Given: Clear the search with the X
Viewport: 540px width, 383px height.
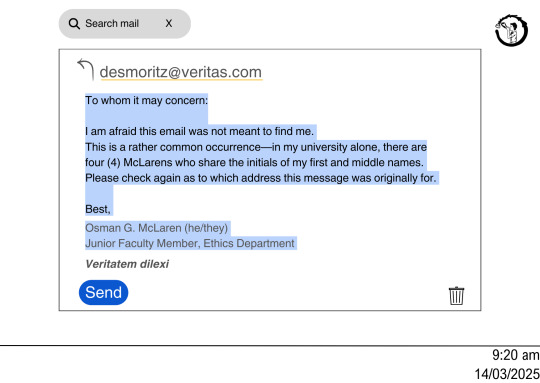Looking at the screenshot, I should (x=168, y=23).
